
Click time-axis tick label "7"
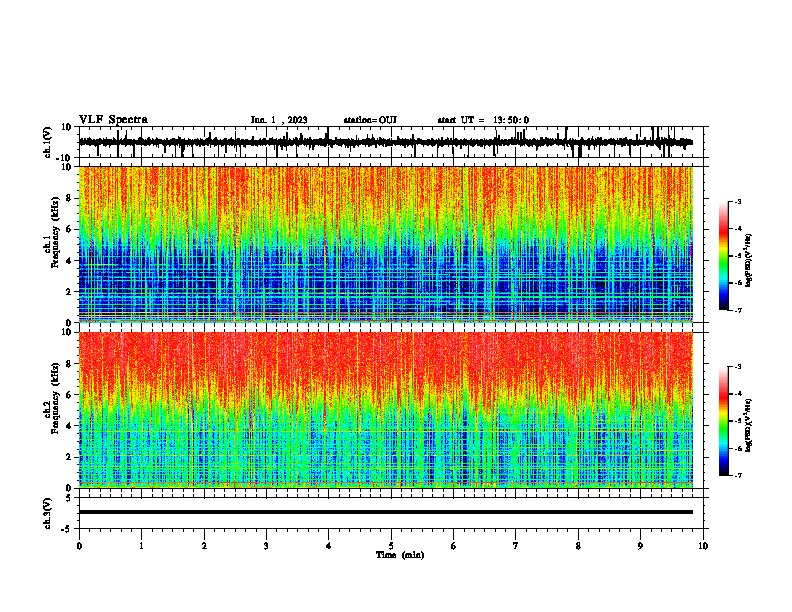point(516,546)
